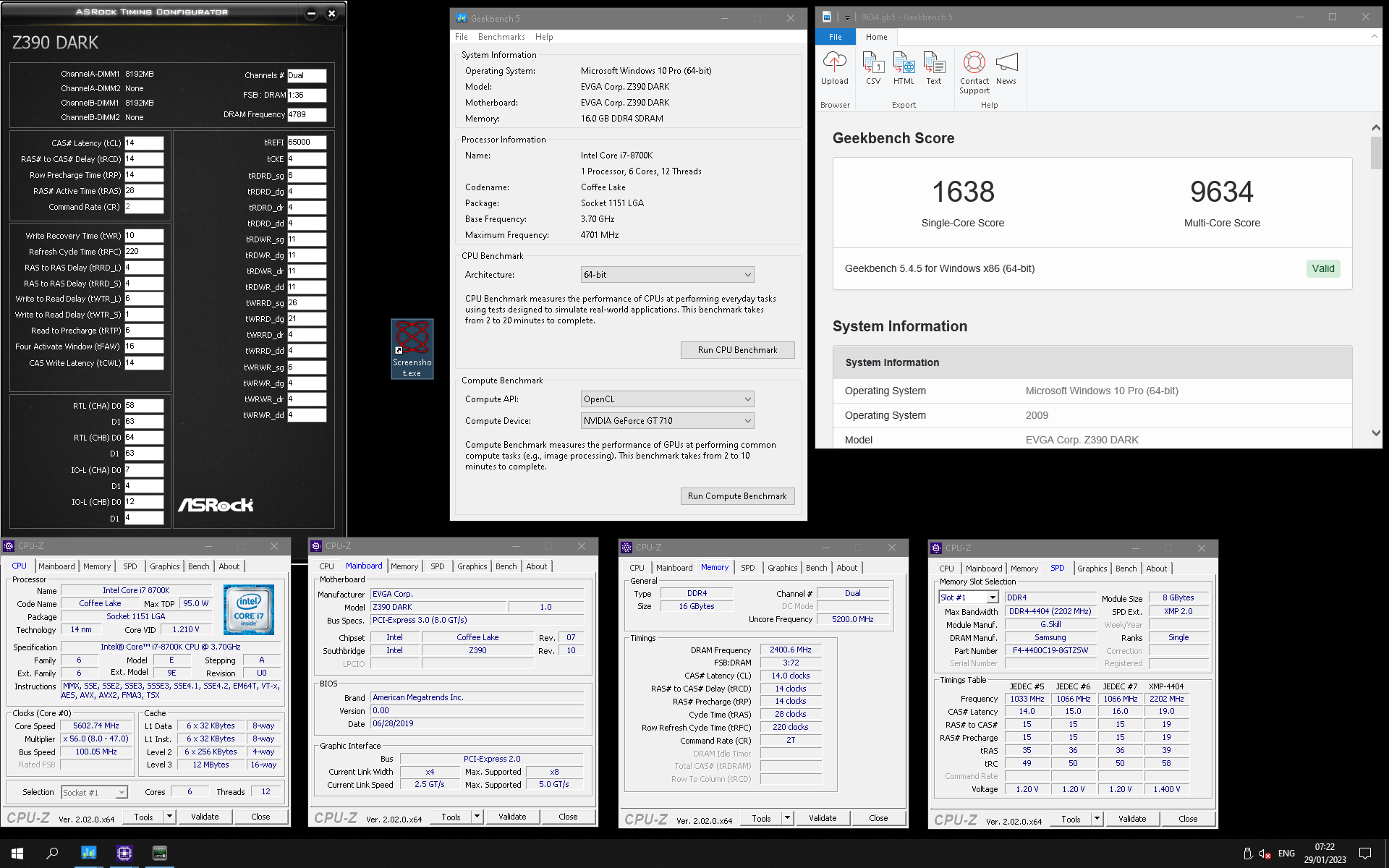The image size is (1389, 868).
Task: Click Close in CPU-Z Mainboard window
Action: coord(568,817)
